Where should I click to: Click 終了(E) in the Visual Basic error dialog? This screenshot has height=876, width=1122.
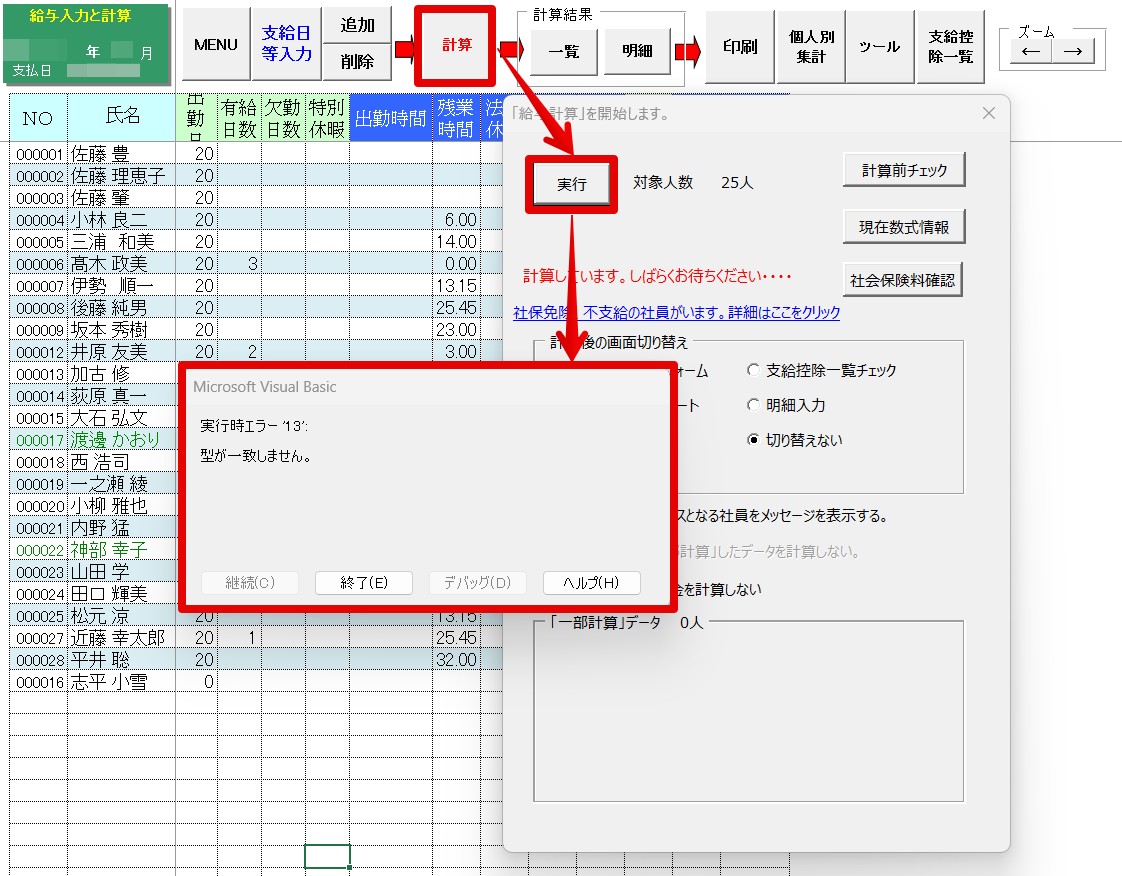point(364,583)
